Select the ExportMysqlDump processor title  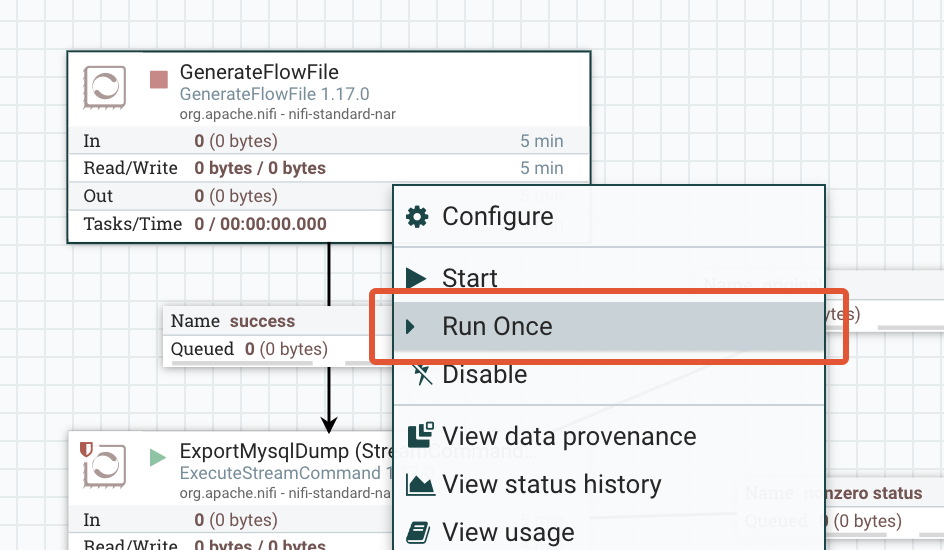(x=287, y=451)
